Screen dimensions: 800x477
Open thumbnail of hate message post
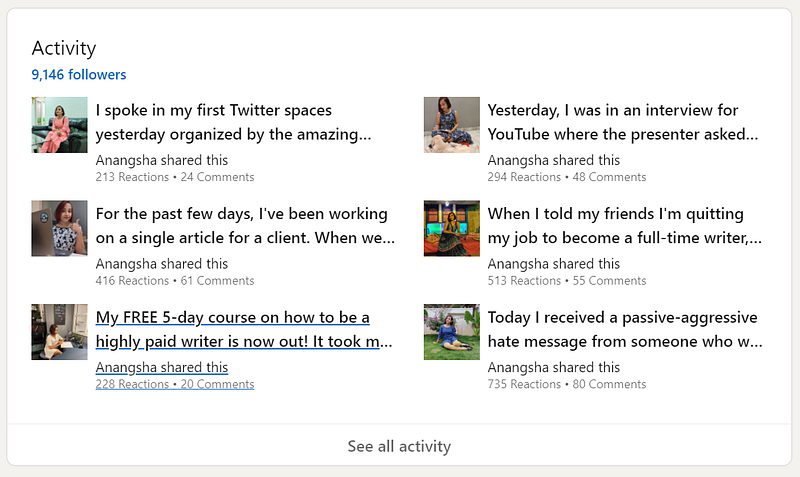tap(452, 333)
